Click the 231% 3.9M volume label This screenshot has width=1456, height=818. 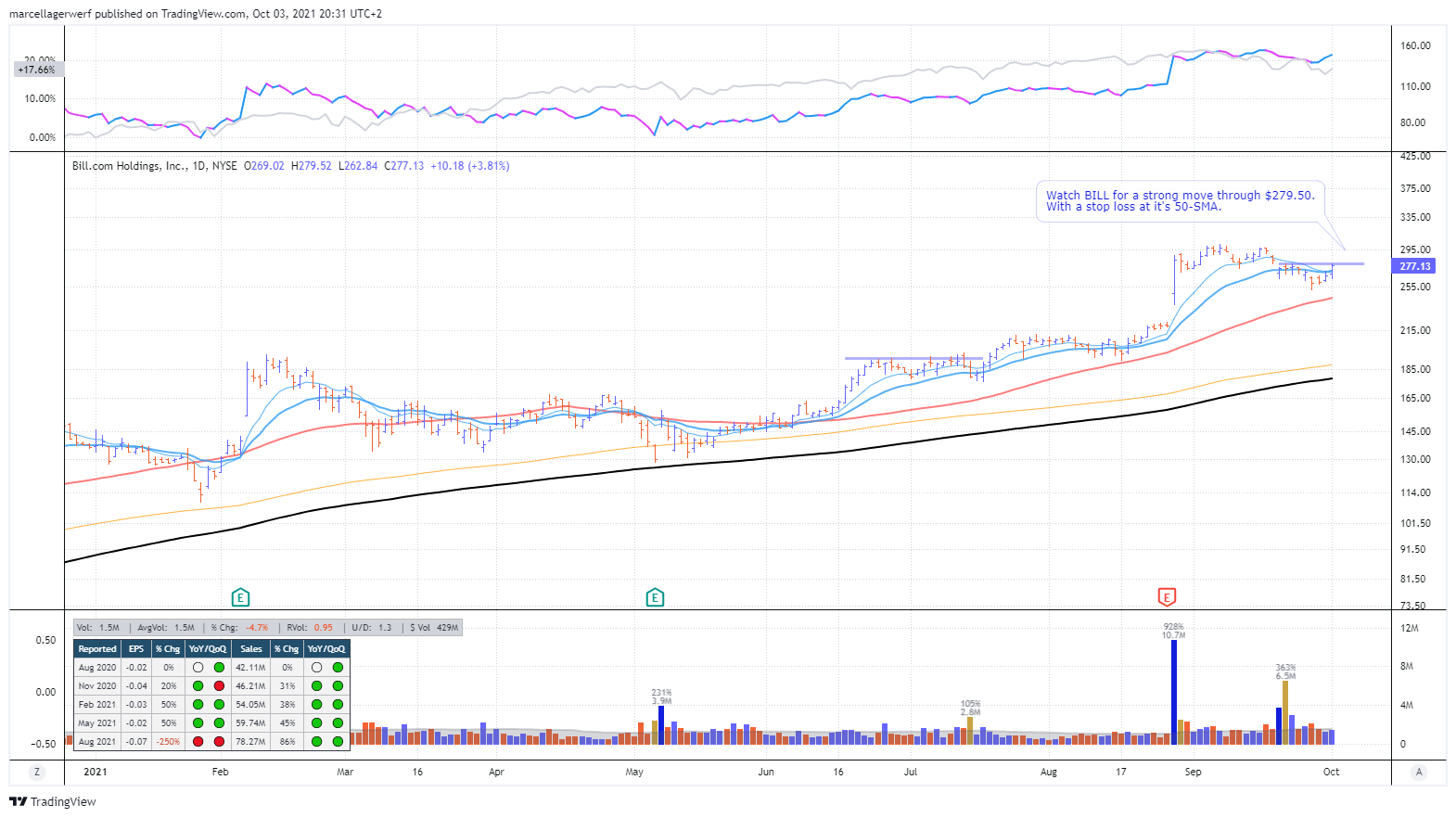(x=661, y=697)
